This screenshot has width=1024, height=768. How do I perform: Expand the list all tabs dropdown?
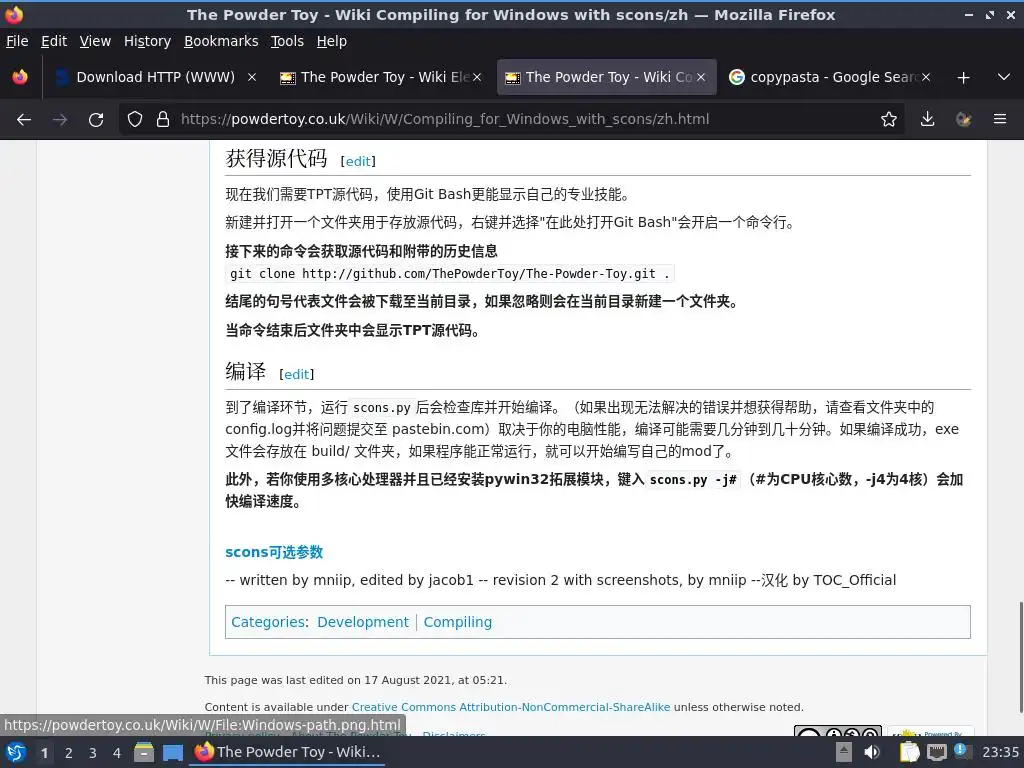pyautogui.click(x=1004, y=77)
